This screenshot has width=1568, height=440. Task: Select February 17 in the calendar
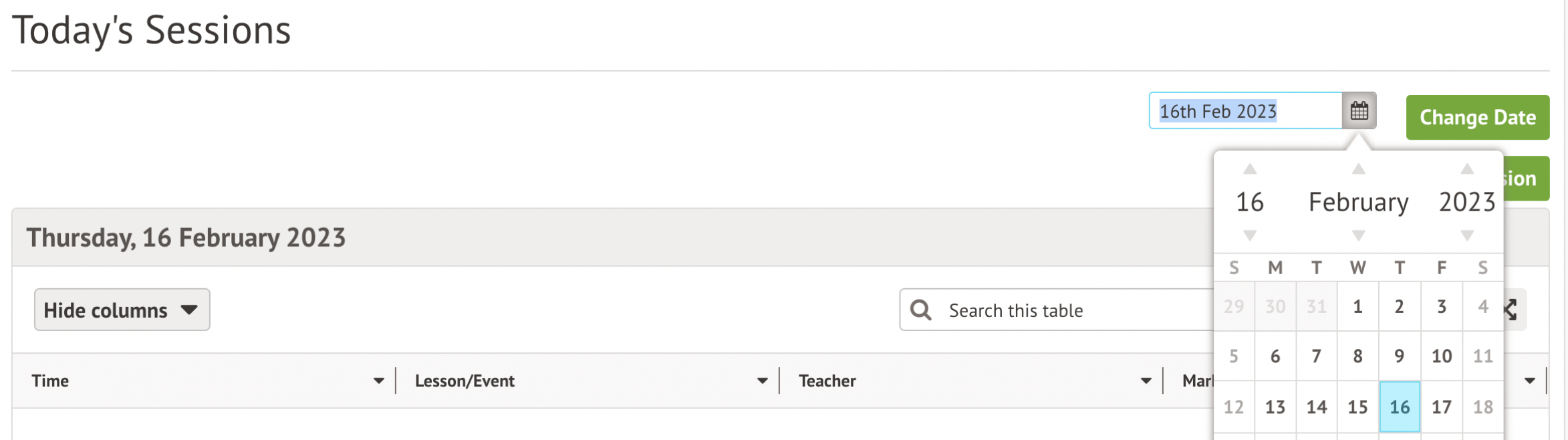(x=1441, y=407)
